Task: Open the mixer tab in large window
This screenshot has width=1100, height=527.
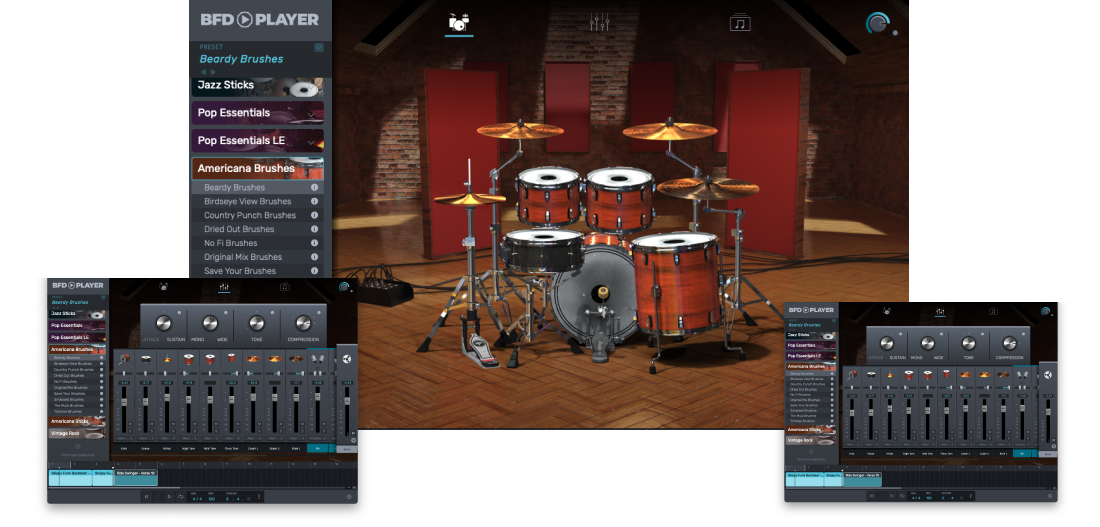Action: point(599,22)
